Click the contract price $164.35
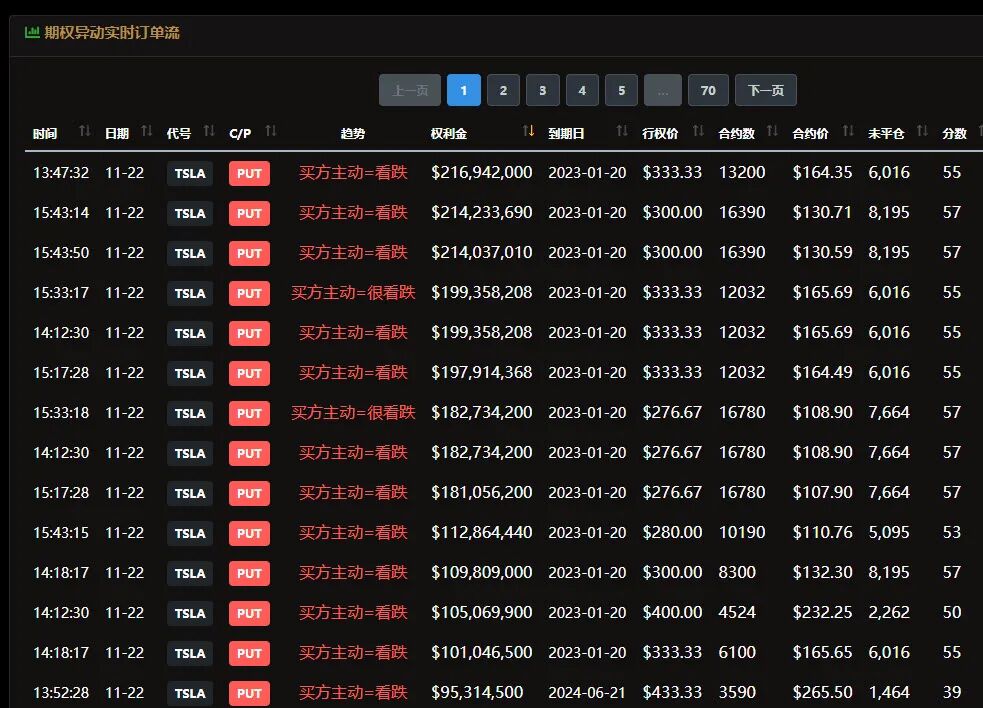The width and height of the screenshot is (983, 708). [823, 172]
